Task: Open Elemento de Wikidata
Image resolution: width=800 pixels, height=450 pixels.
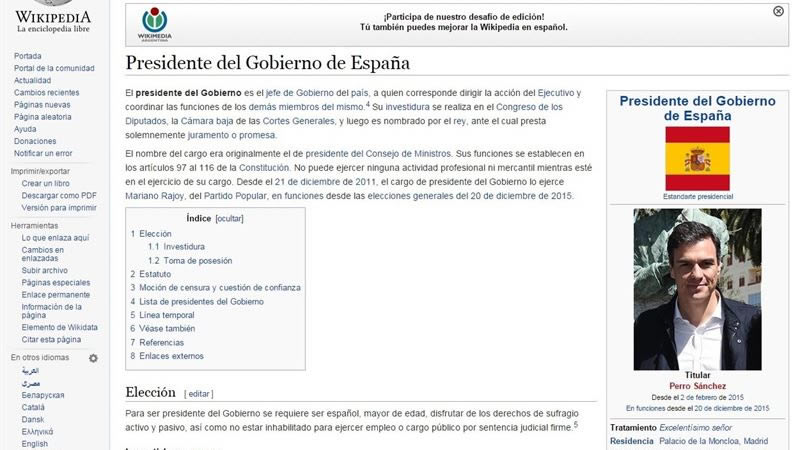Action: [59, 328]
